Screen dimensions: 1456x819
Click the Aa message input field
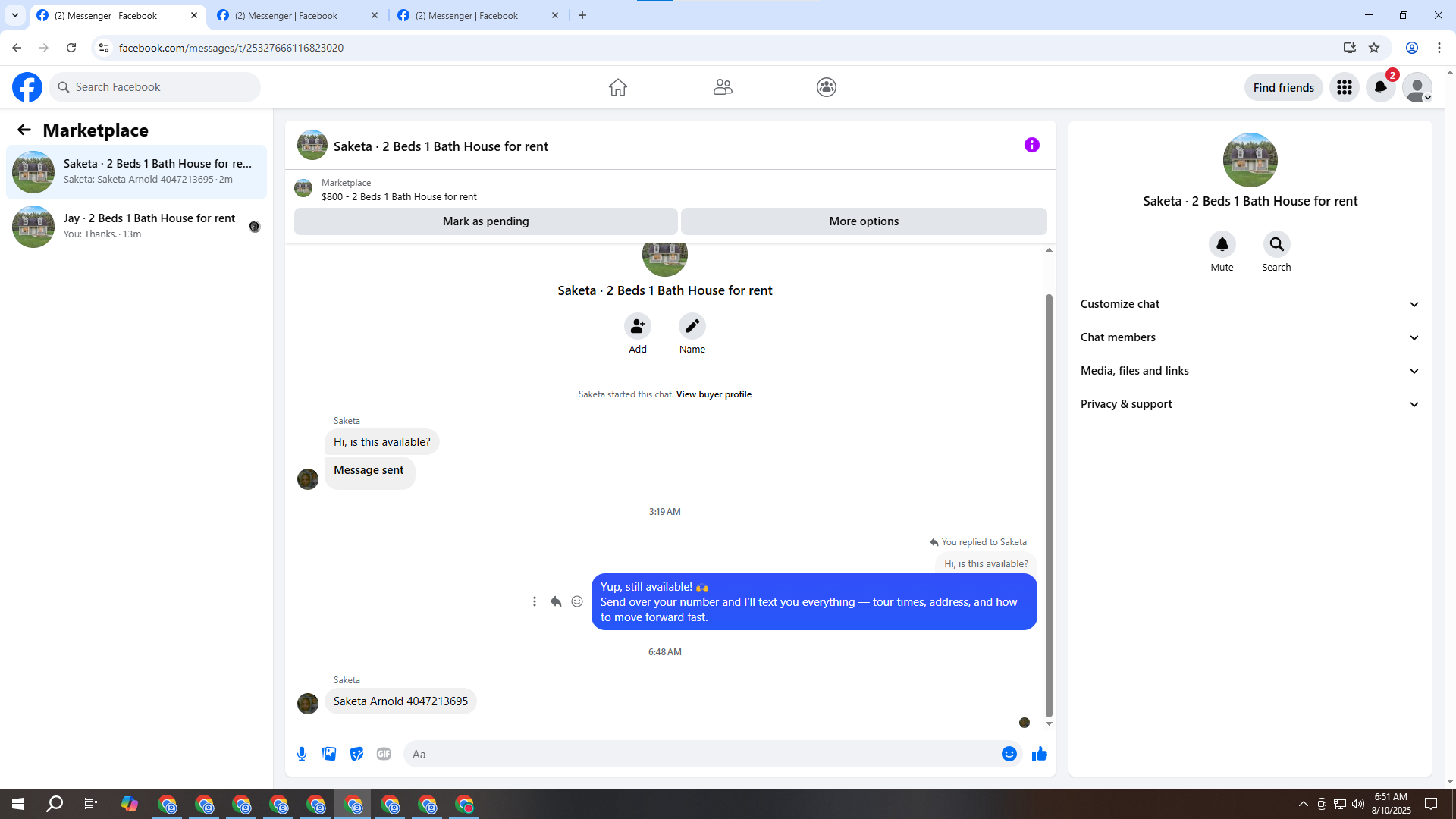pyautogui.click(x=698, y=754)
